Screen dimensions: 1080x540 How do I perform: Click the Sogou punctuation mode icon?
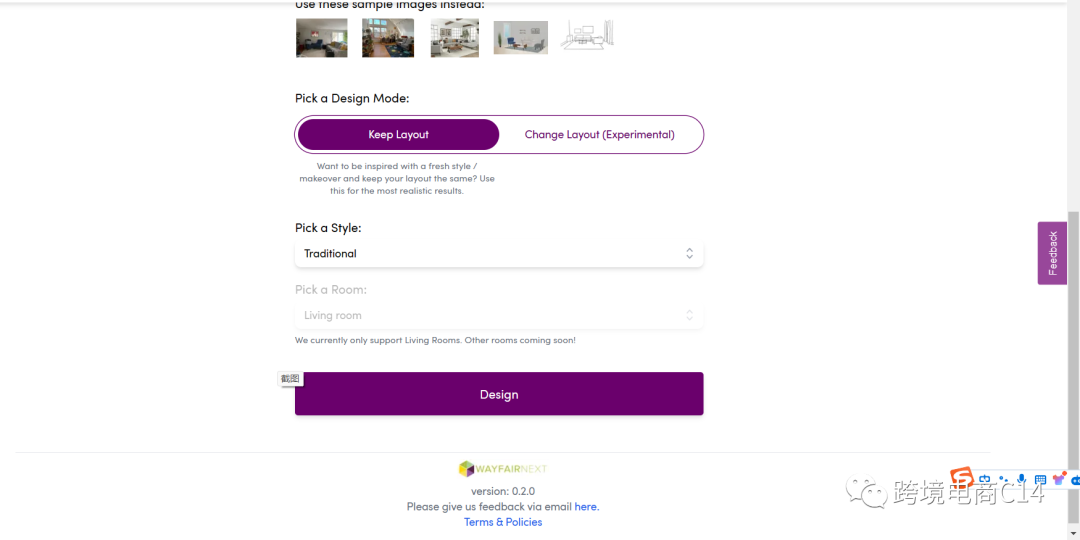coord(1003,481)
